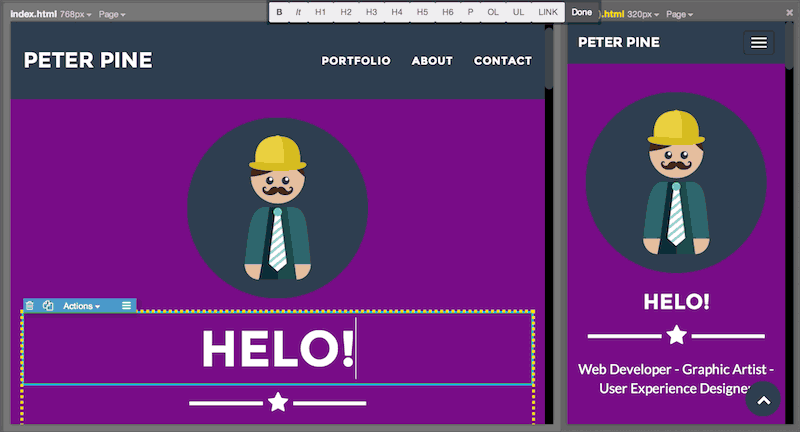Insert an unordered list with UL
This screenshot has width=800, height=432.
(x=518, y=12)
